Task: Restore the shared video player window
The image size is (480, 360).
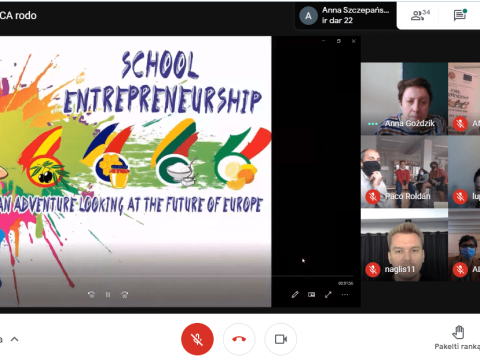Action: 339,41
